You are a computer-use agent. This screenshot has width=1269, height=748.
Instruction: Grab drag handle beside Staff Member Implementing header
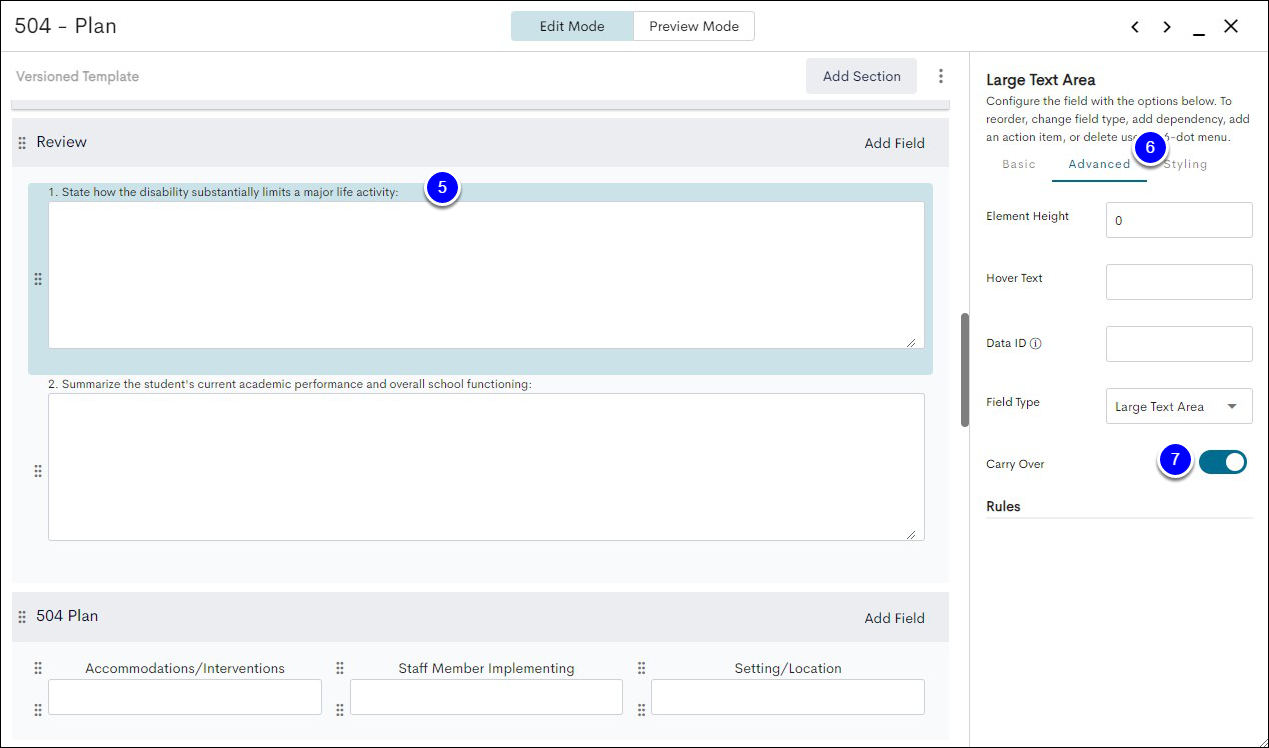pos(340,668)
